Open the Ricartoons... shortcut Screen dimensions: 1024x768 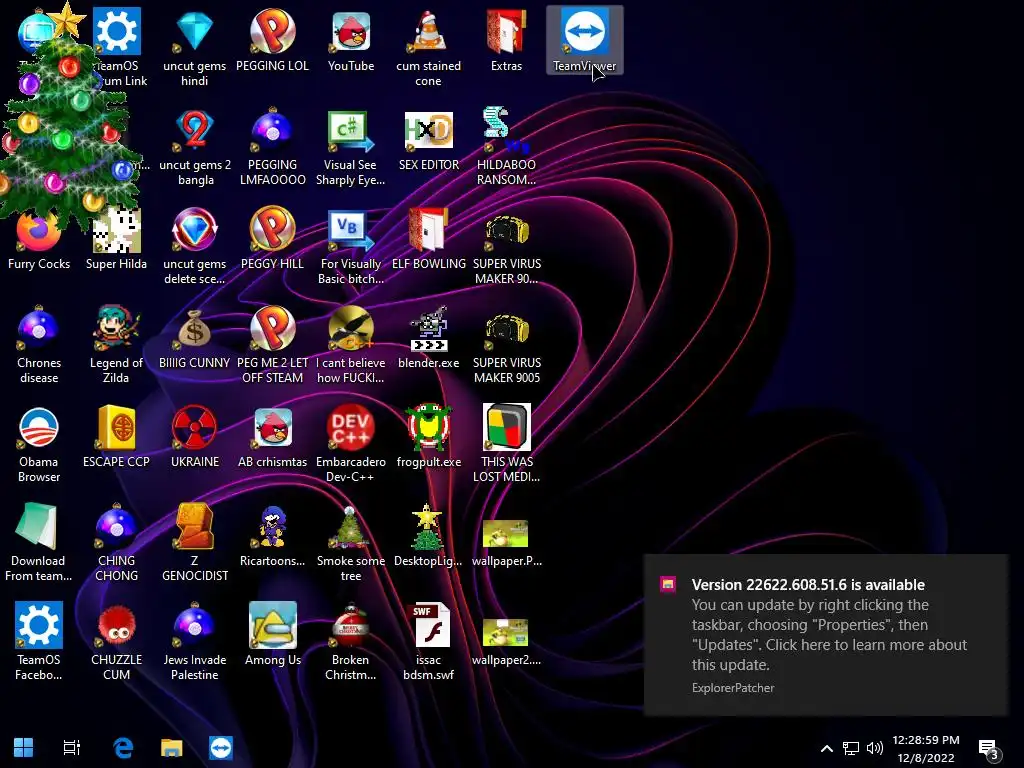(272, 536)
